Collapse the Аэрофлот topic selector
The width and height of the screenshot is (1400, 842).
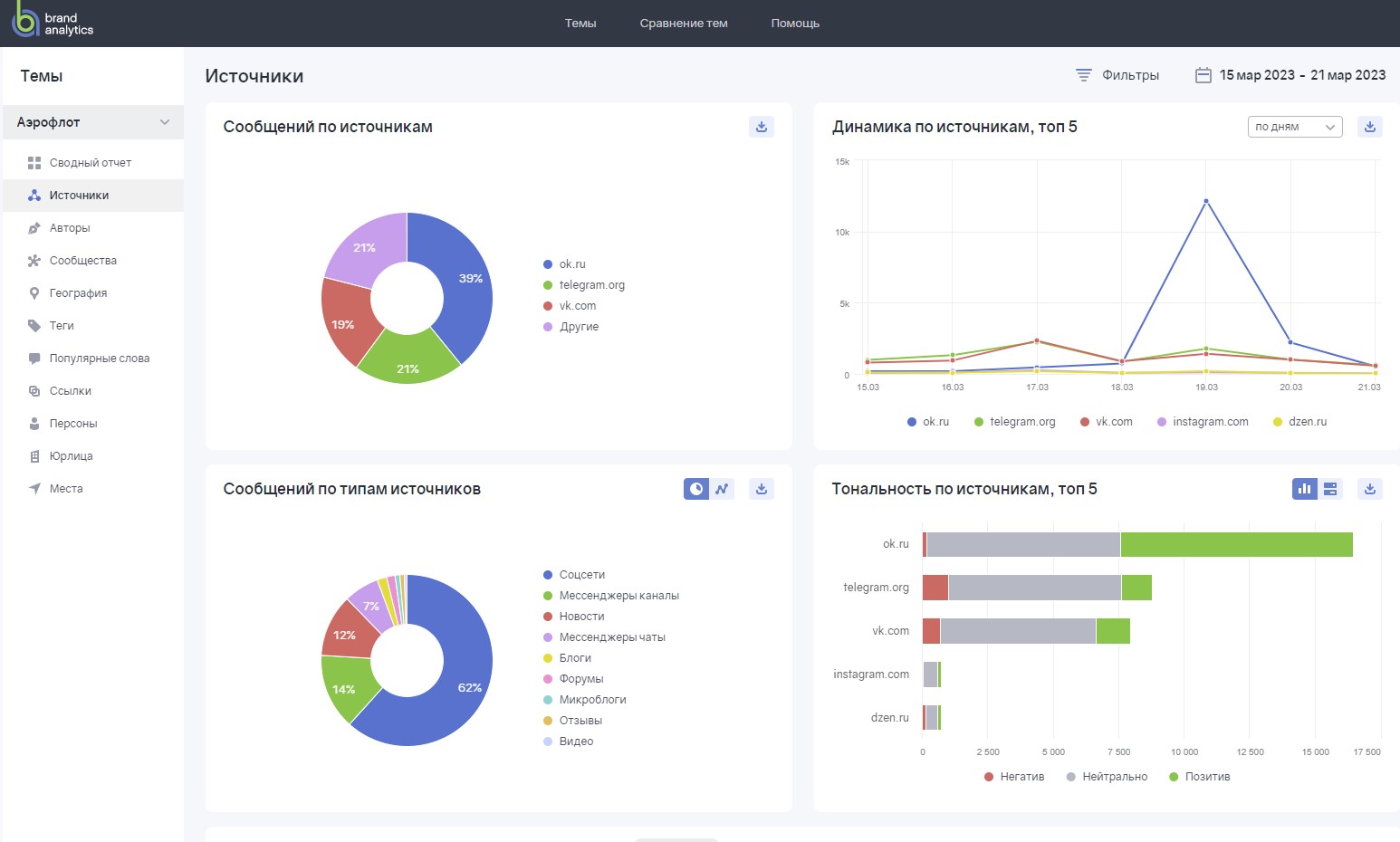click(x=165, y=121)
